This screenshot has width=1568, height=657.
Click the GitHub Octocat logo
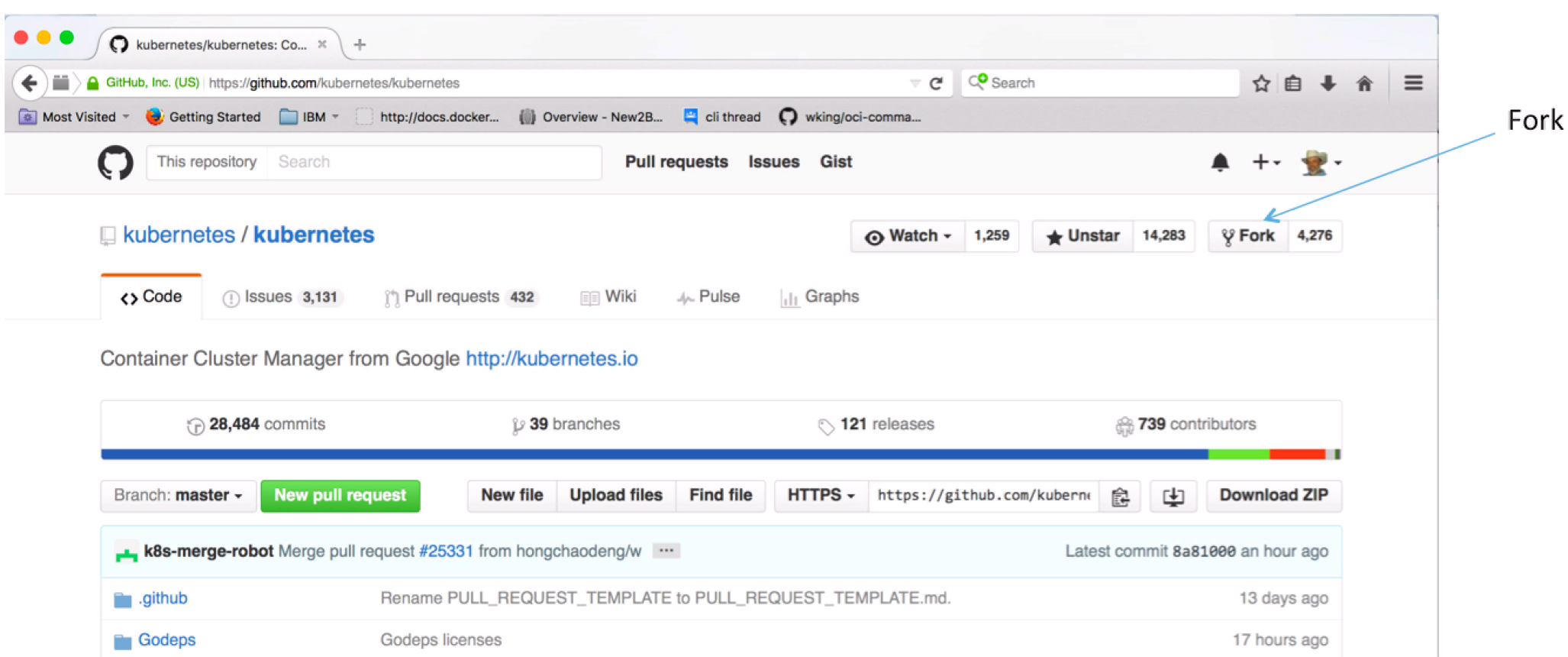click(x=115, y=162)
